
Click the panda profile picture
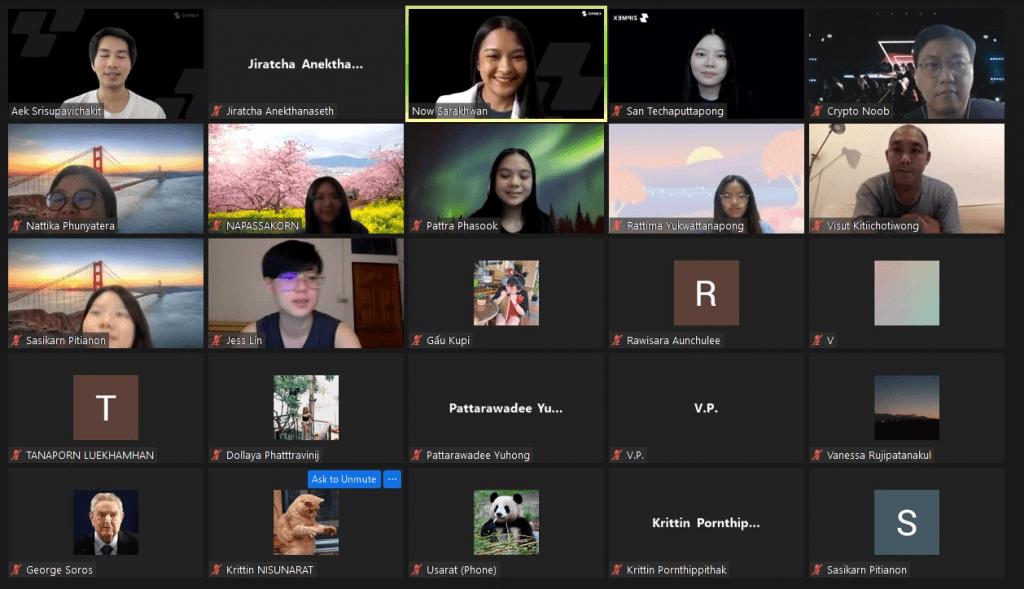coord(506,522)
